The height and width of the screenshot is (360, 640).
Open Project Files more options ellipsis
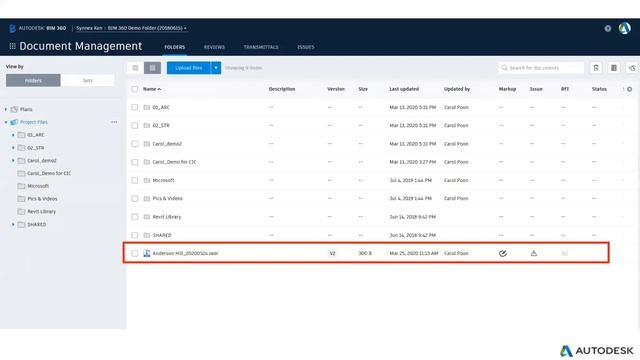[114, 122]
